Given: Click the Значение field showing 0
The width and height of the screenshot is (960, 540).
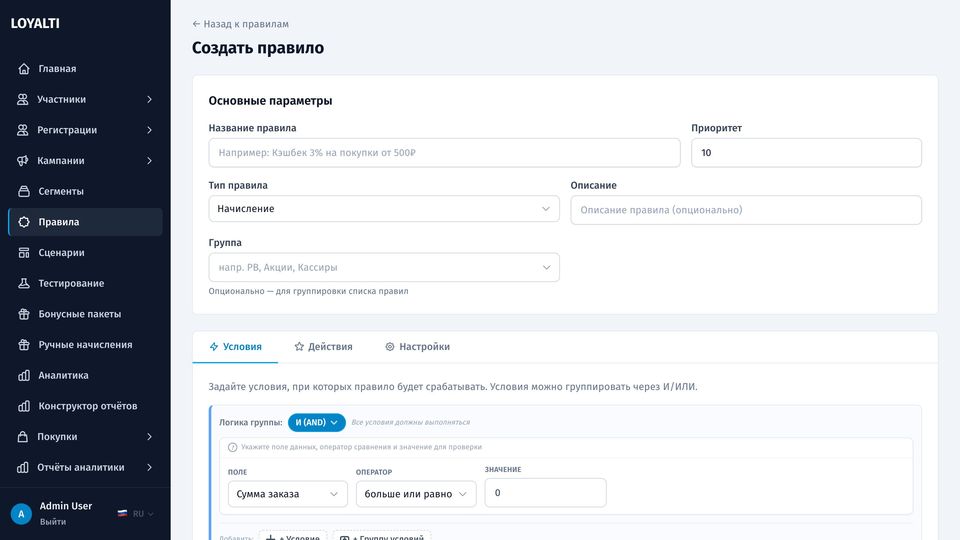Looking at the screenshot, I should tap(546, 493).
